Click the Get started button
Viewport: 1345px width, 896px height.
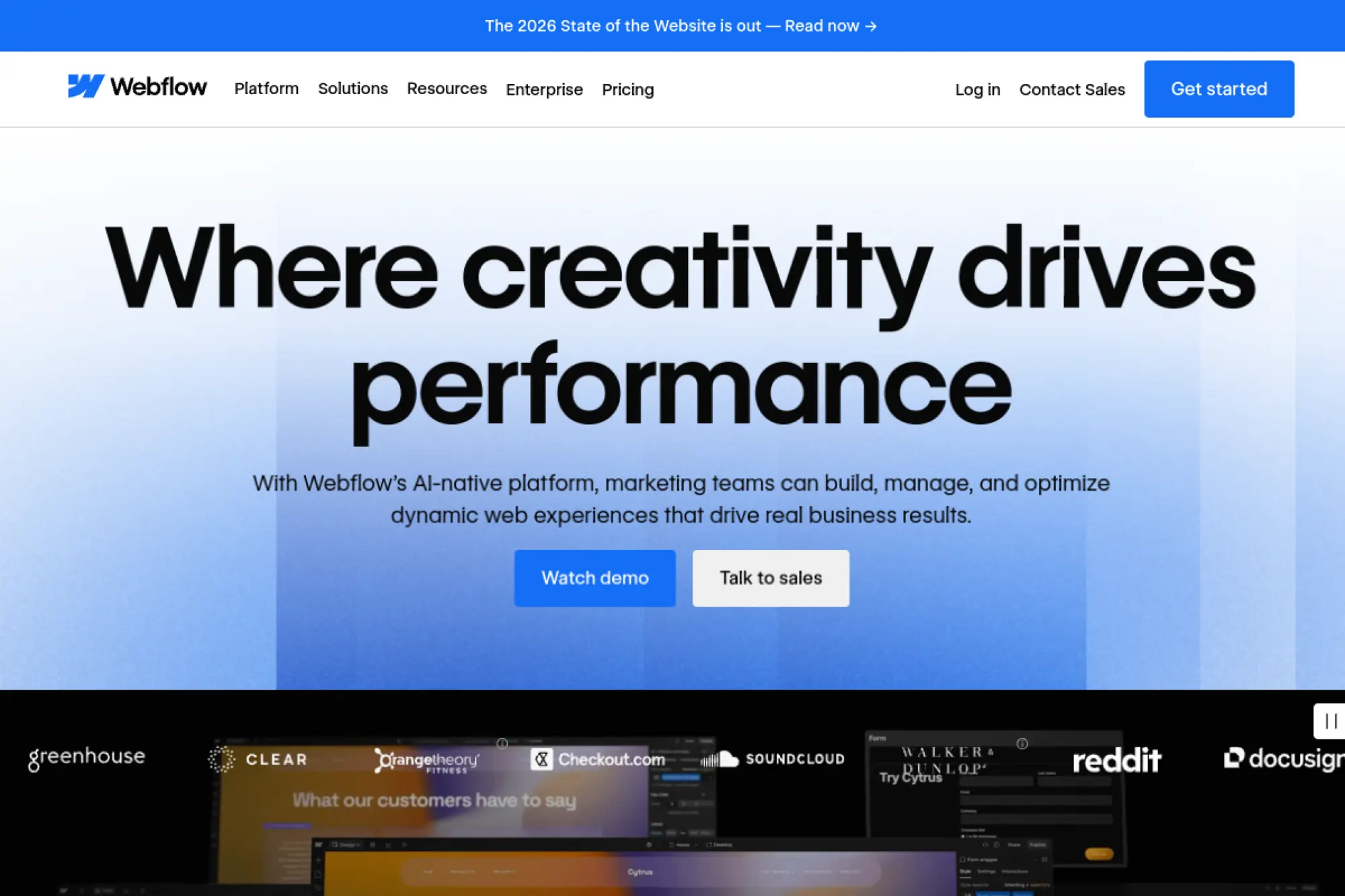[x=1219, y=88]
